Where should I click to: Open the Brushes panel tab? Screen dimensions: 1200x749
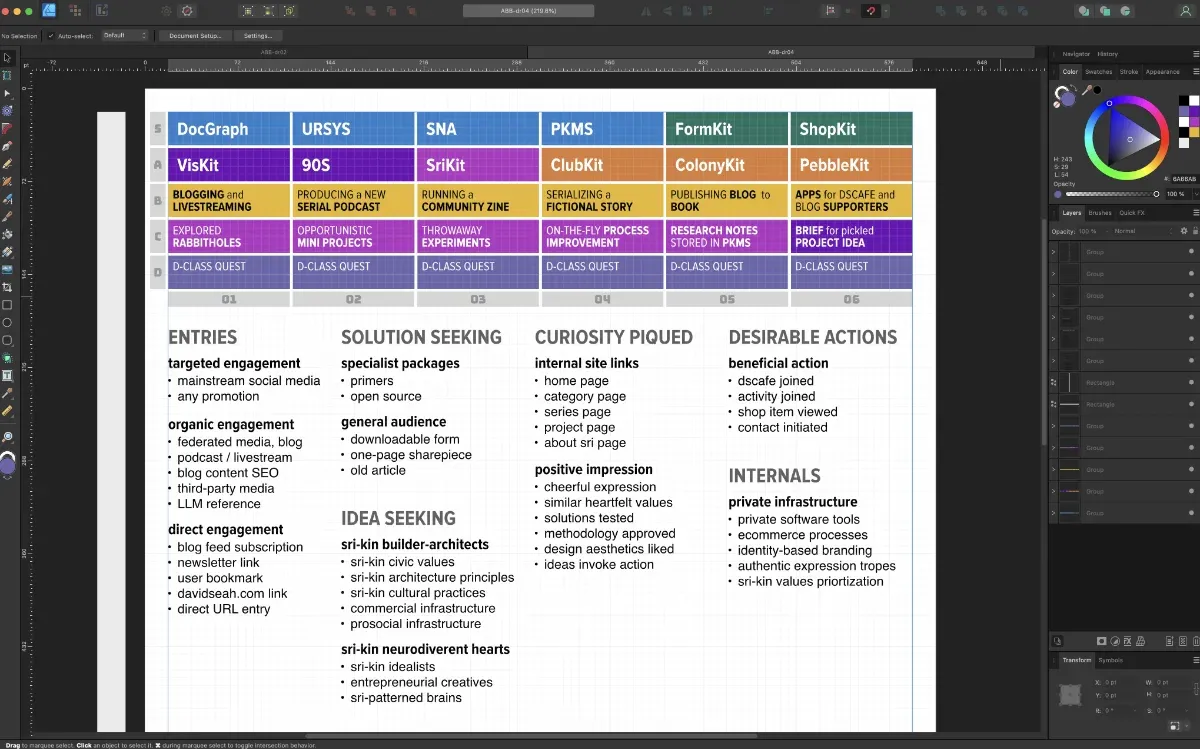pyautogui.click(x=1099, y=213)
